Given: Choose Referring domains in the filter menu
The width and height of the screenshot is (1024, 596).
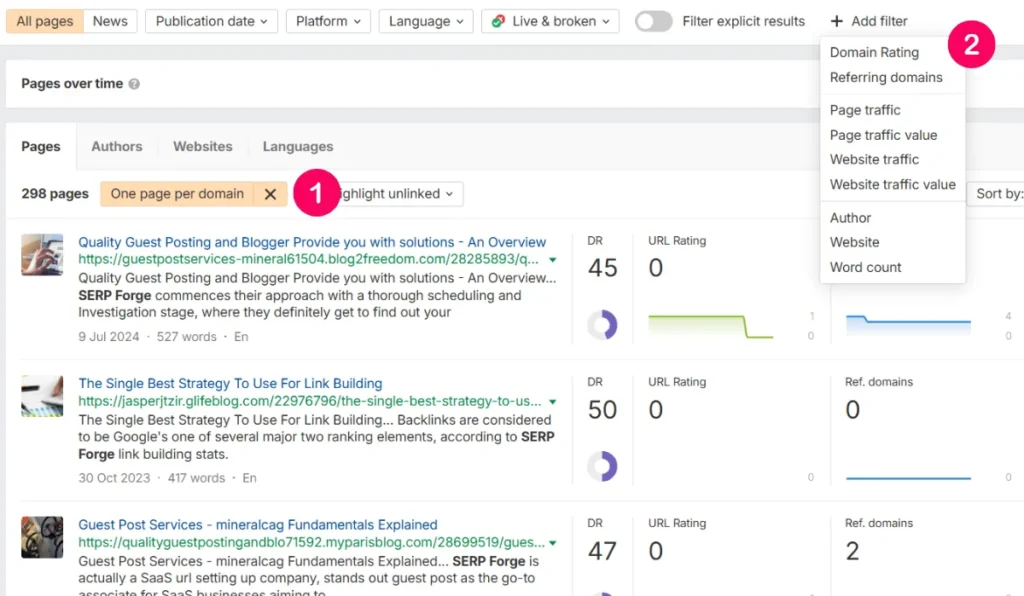Looking at the screenshot, I should [887, 77].
